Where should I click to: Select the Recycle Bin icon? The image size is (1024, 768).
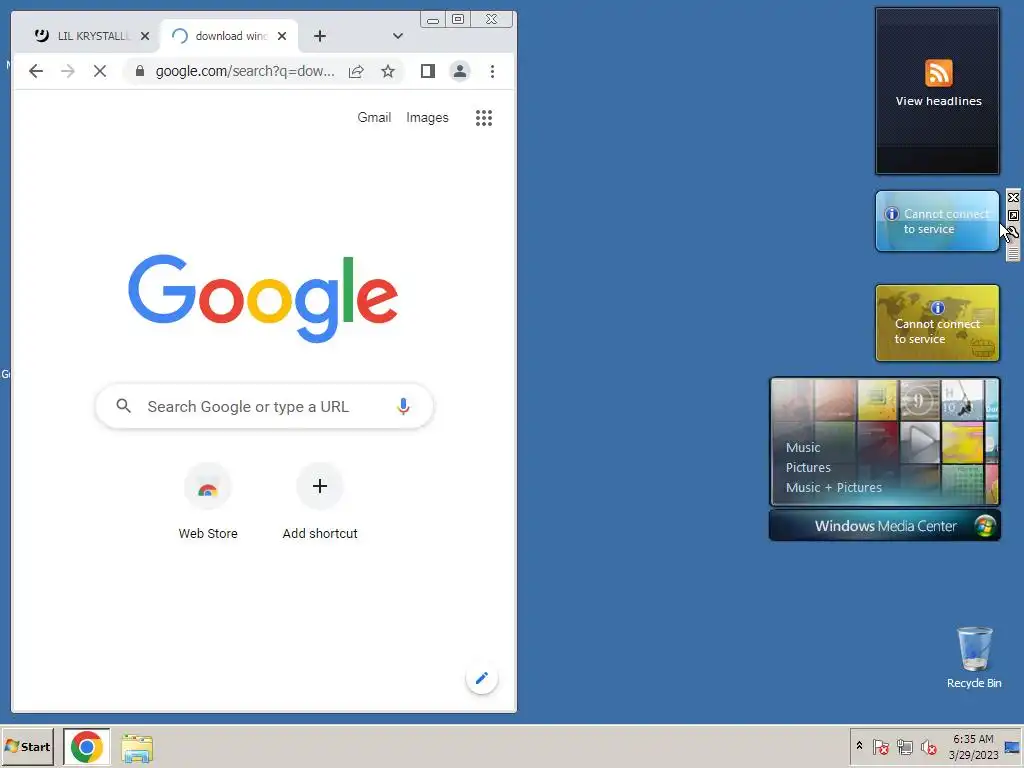tap(974, 657)
